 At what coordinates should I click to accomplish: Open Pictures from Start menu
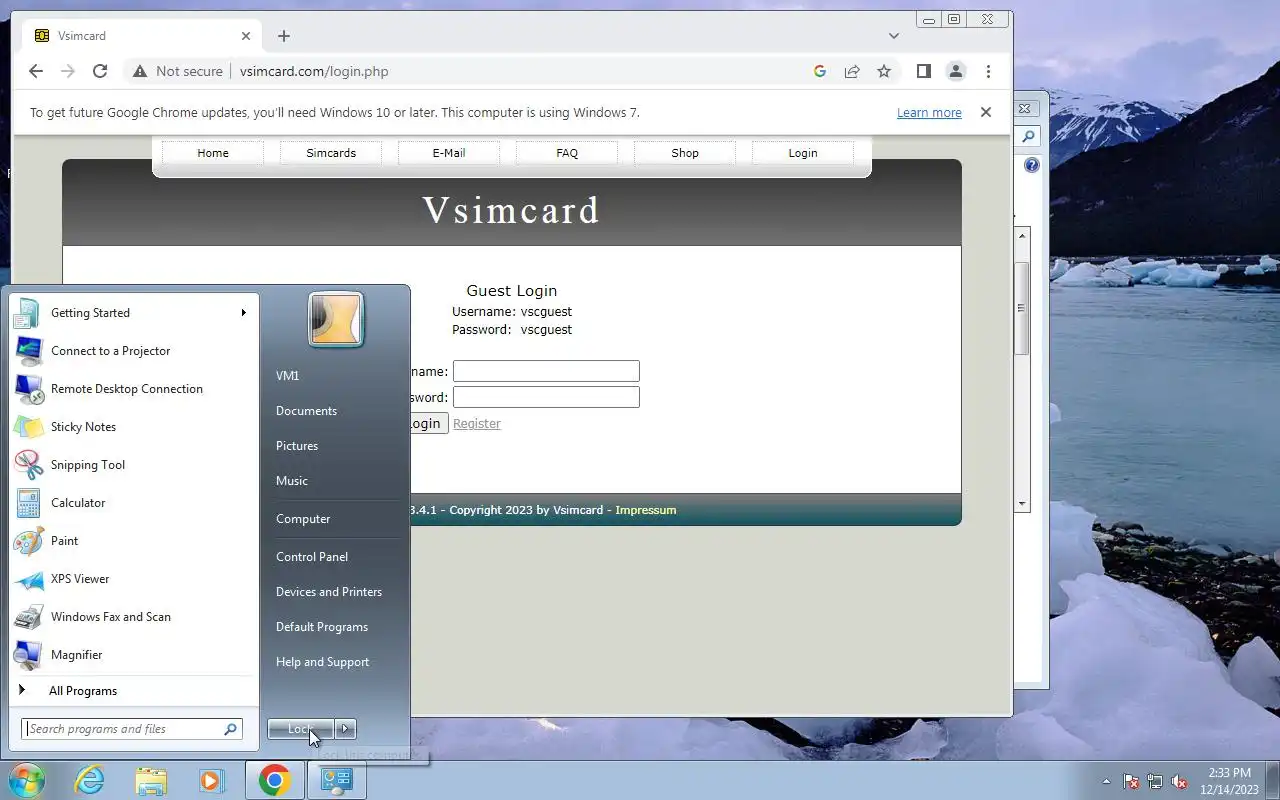click(335, 446)
